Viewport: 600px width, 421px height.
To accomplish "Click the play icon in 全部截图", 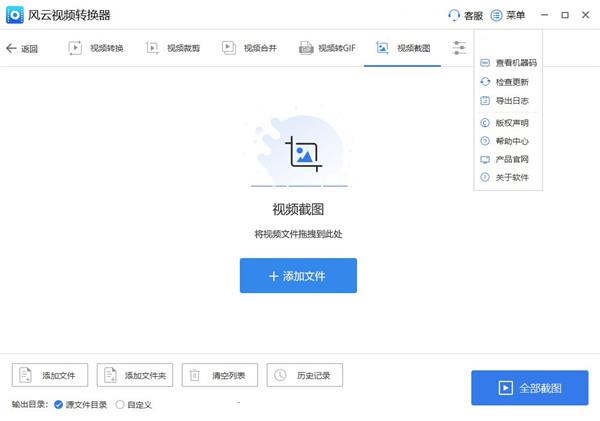I will [x=505, y=388].
